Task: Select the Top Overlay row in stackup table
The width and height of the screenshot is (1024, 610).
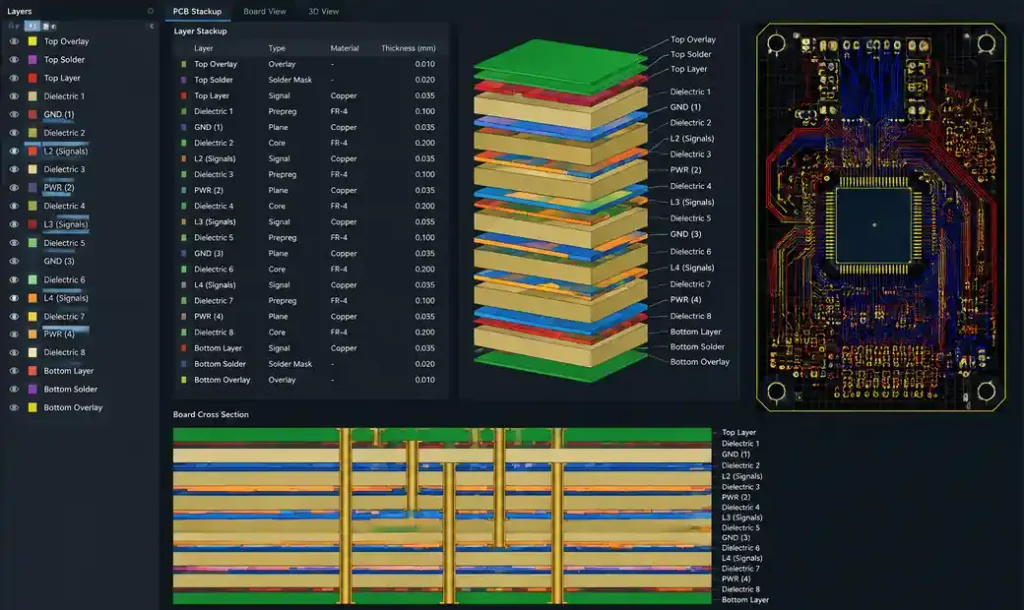Action: point(308,64)
